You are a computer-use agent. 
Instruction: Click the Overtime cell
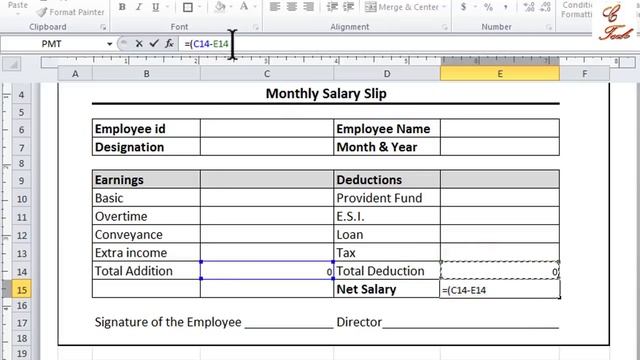coord(146,216)
